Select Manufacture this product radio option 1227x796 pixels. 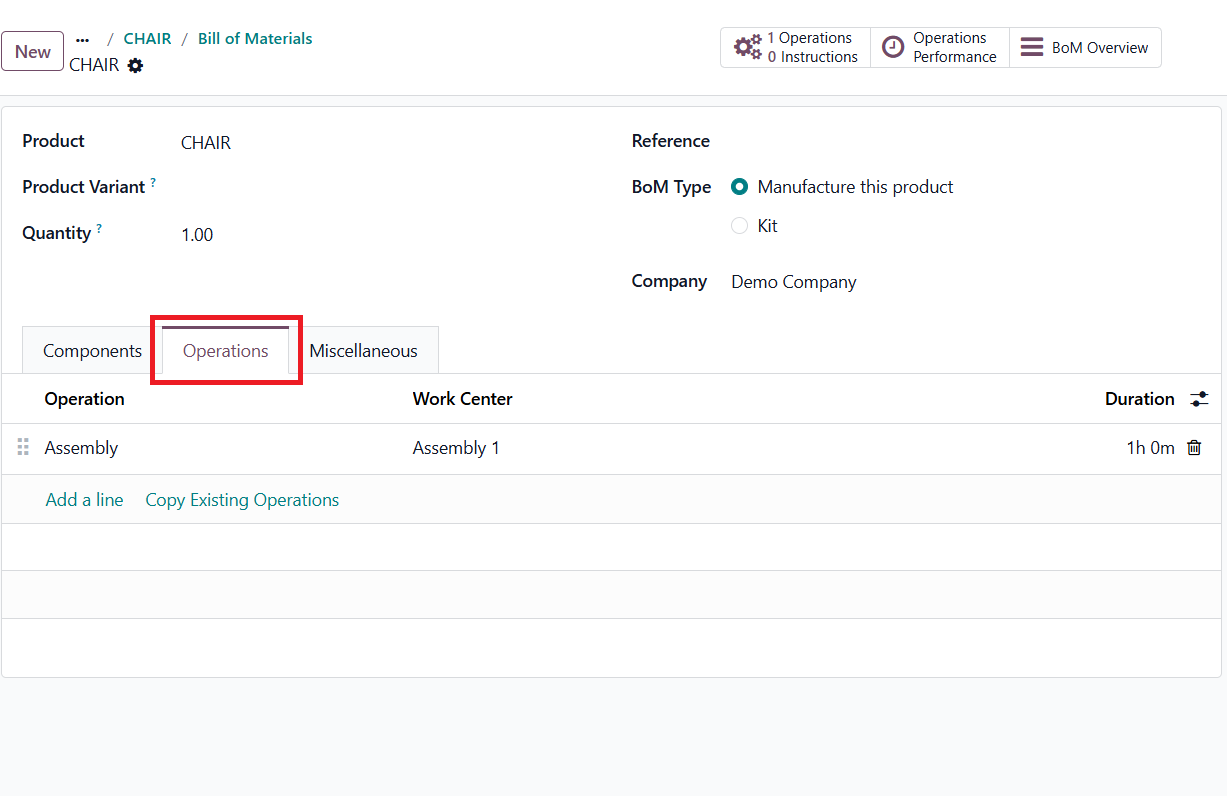point(740,187)
